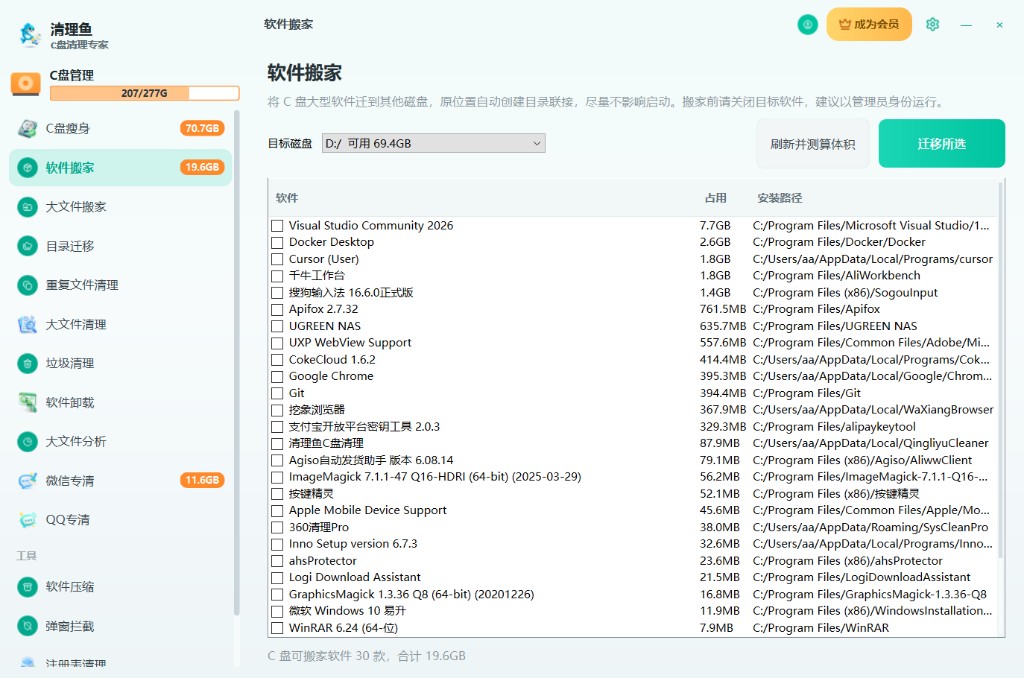Click the 成为会员 membership button
This screenshot has height=678, width=1024.
point(869,24)
